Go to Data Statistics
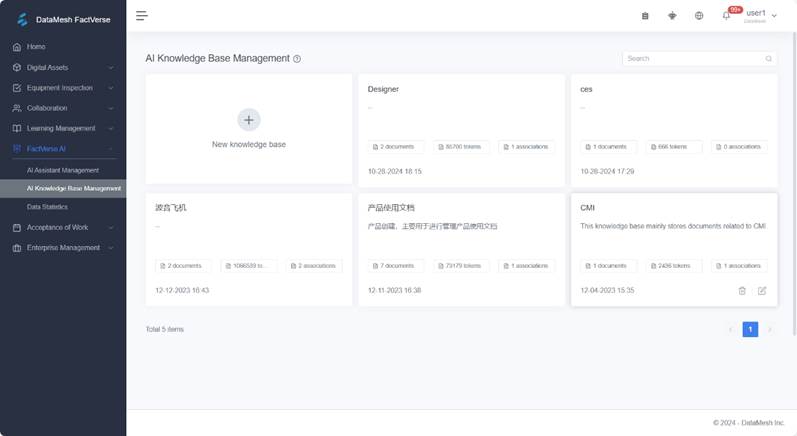This screenshot has height=436, width=797. point(47,206)
